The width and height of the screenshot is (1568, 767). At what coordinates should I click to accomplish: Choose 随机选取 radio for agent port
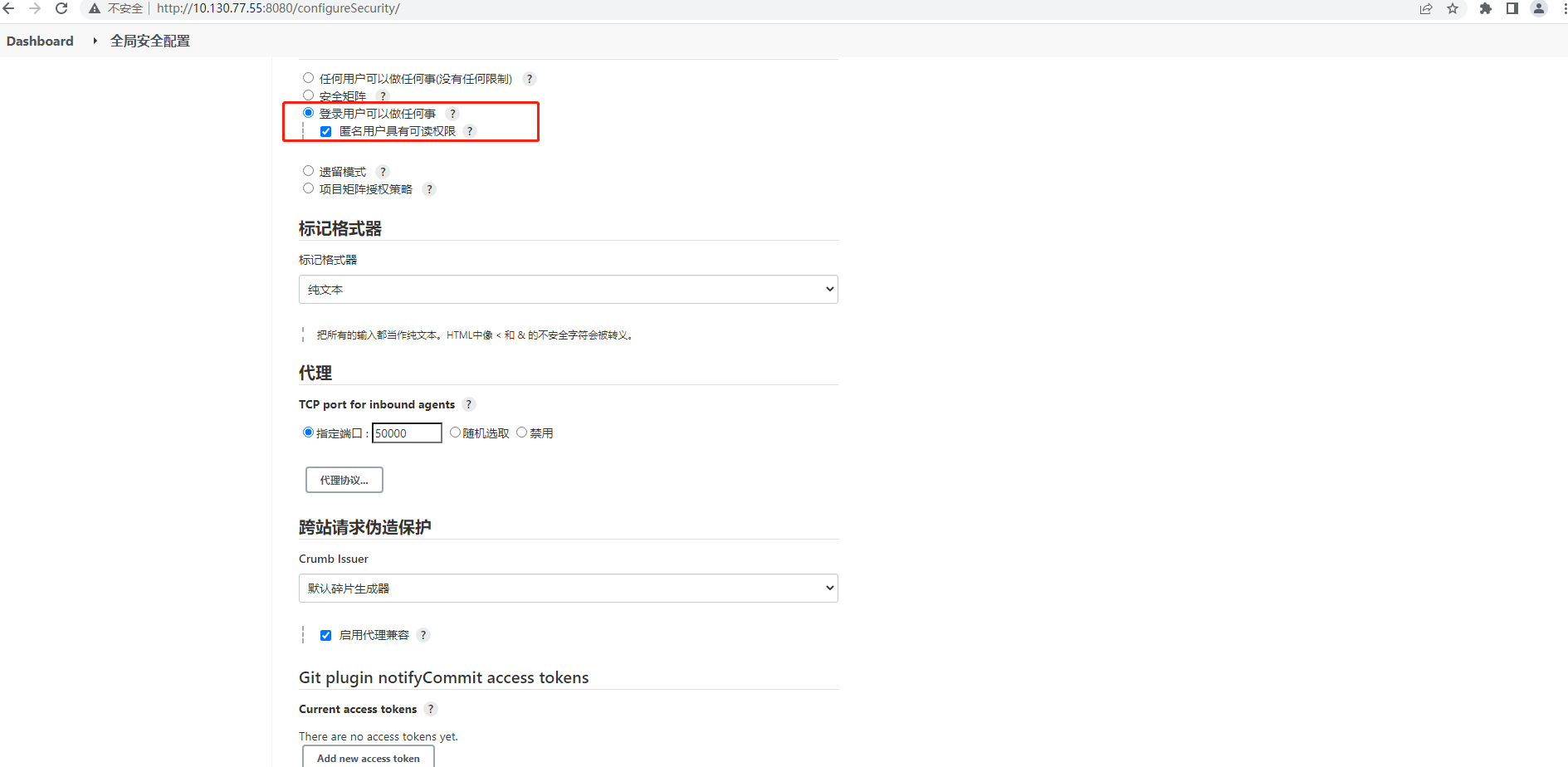(x=455, y=432)
